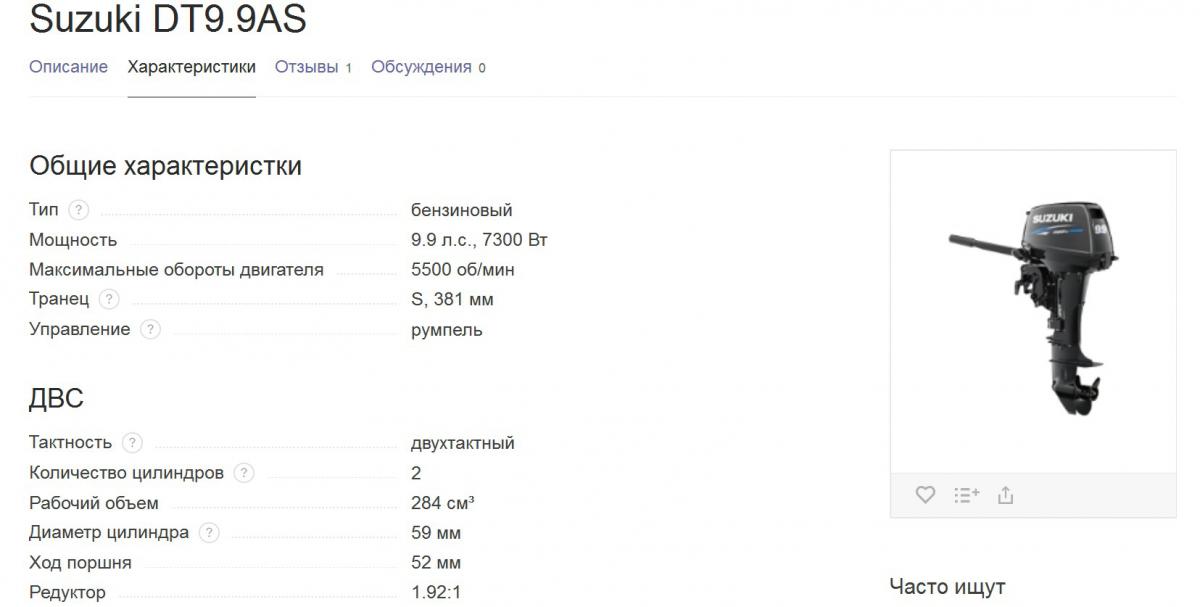The height and width of the screenshot is (607, 1200).
Task: Open the Транец help tooltip icon
Action: coord(109,299)
